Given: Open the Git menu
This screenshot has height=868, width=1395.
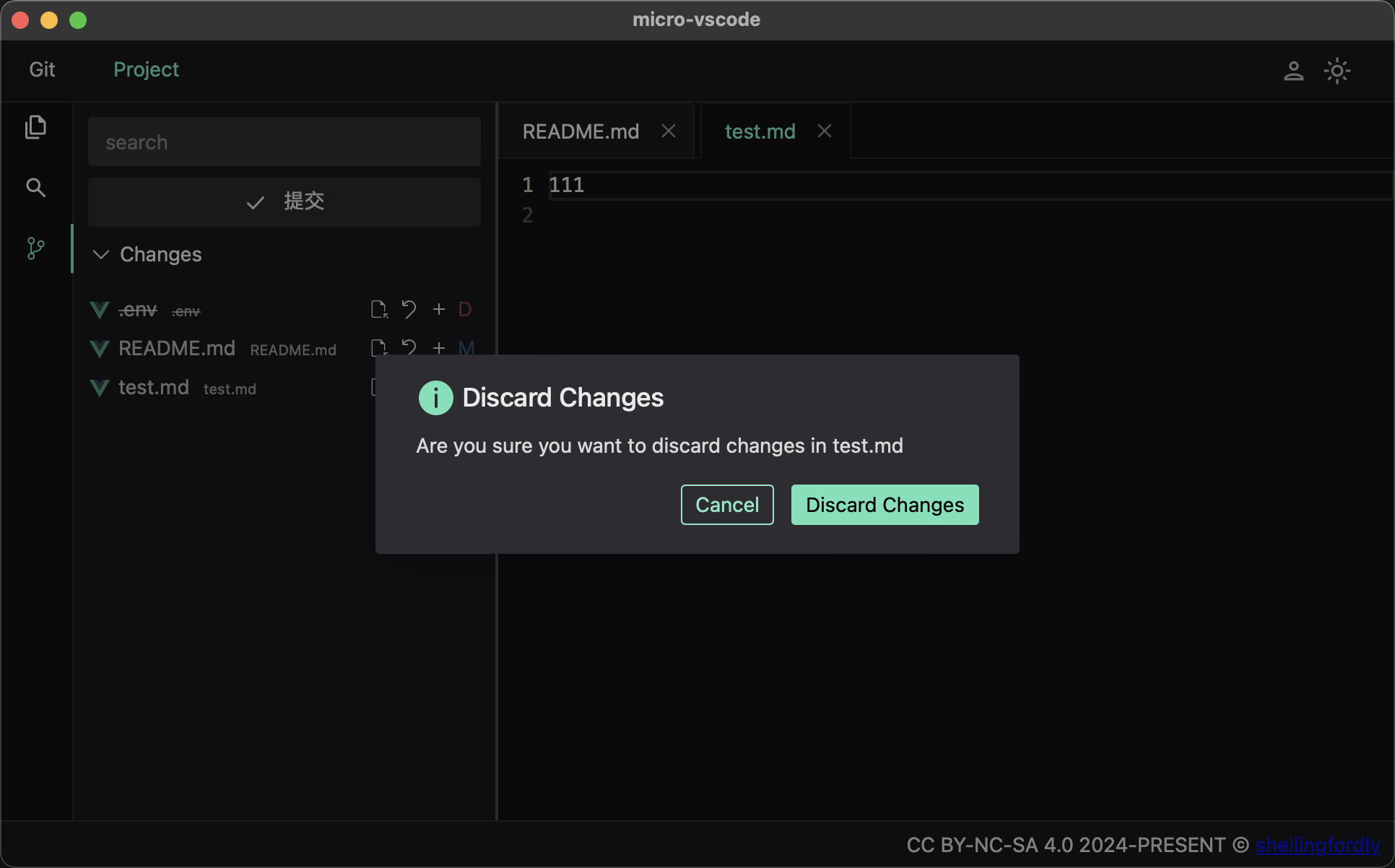Looking at the screenshot, I should coord(42,69).
